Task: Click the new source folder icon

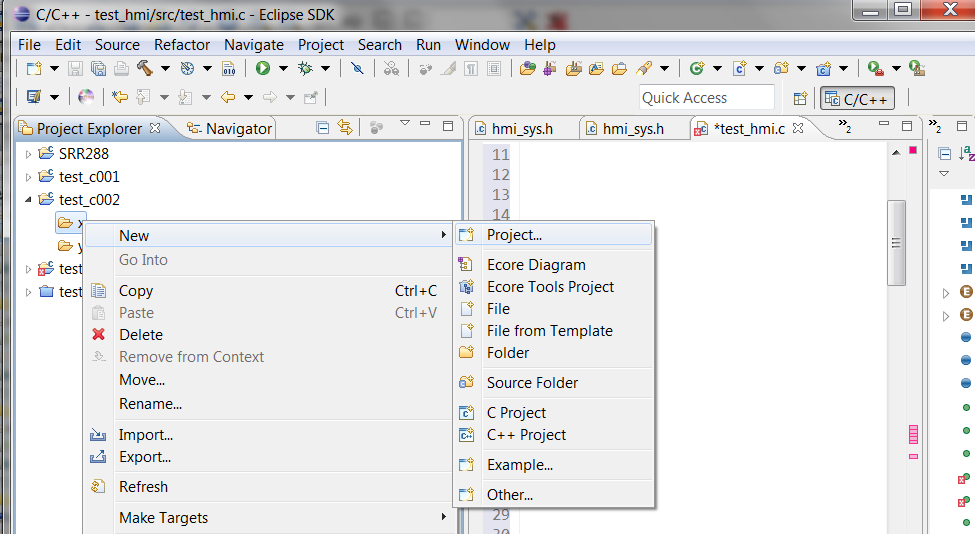Action: [x=782, y=68]
